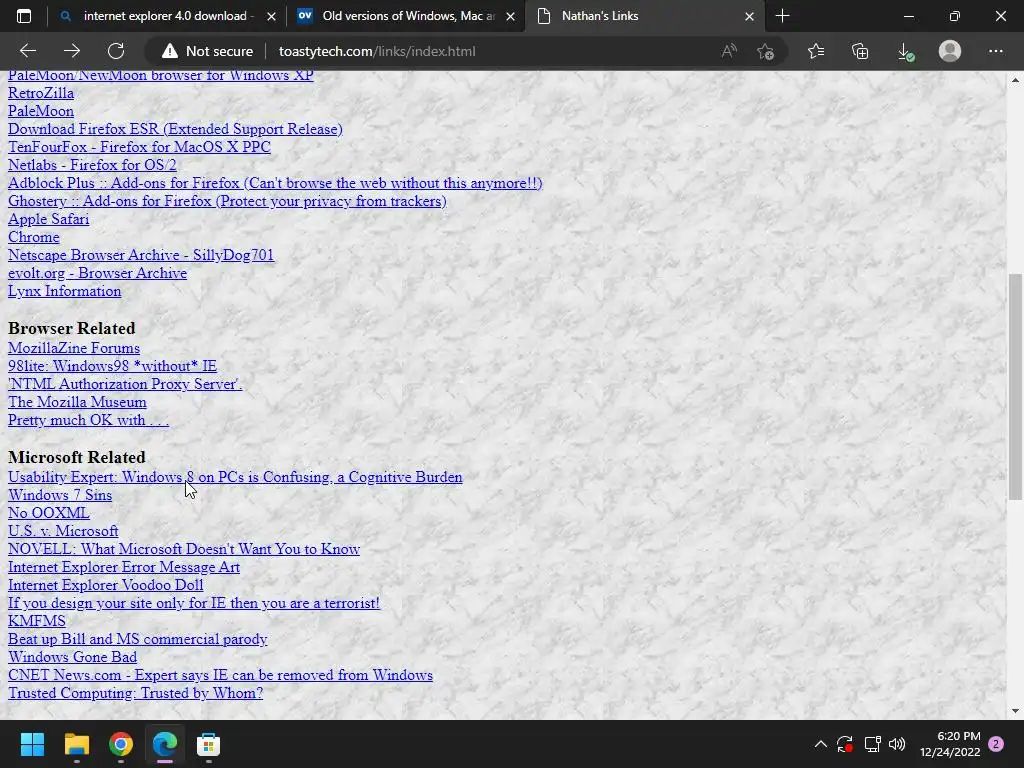Show hidden system tray icons
The height and width of the screenshot is (768, 1024).
[x=821, y=744]
